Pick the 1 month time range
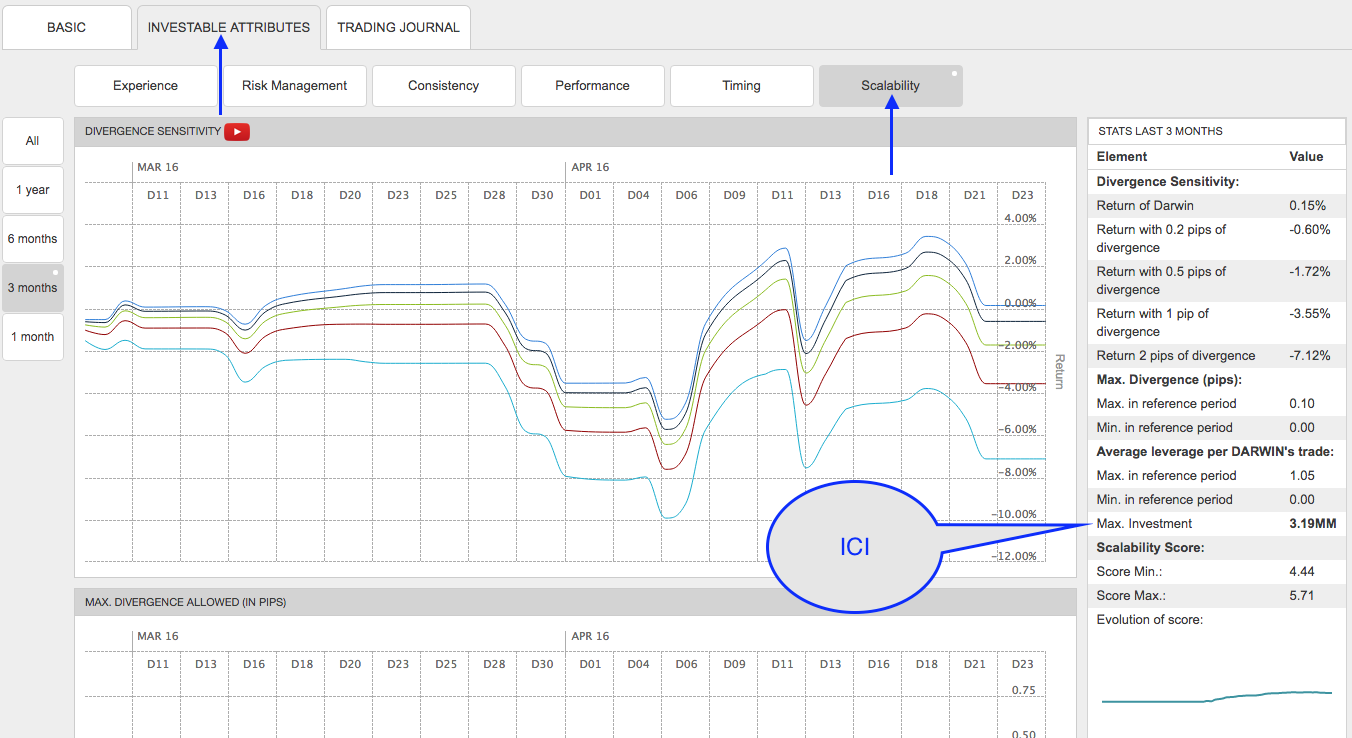Viewport: 1352px width, 738px height. click(32, 337)
